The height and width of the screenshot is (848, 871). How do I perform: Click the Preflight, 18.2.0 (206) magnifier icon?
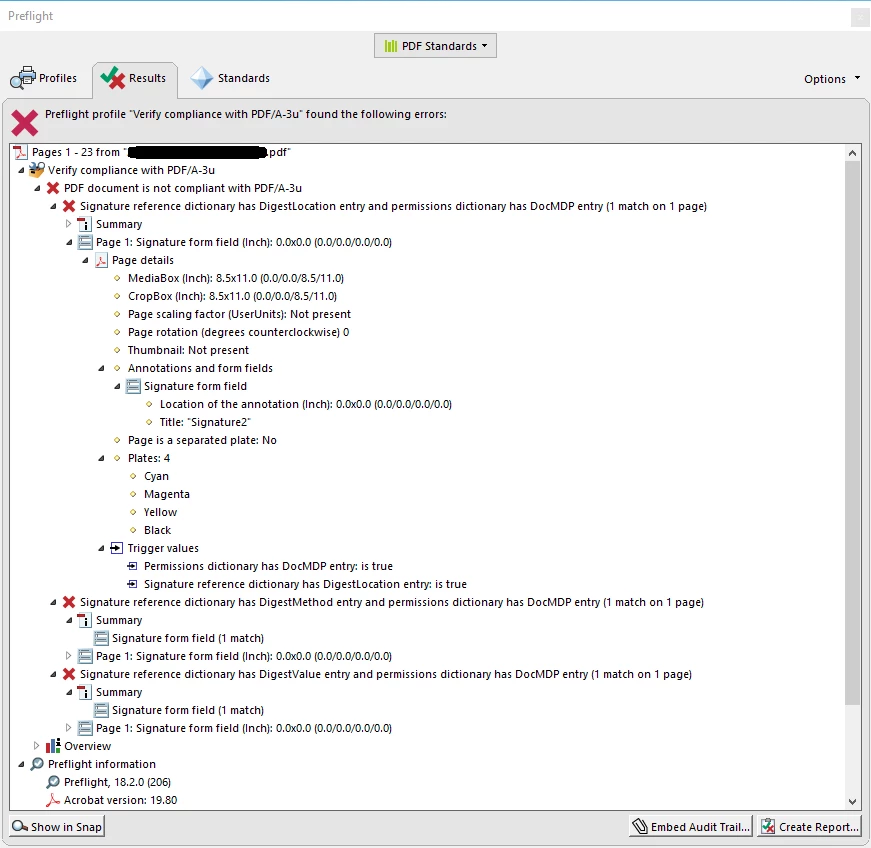tap(53, 782)
